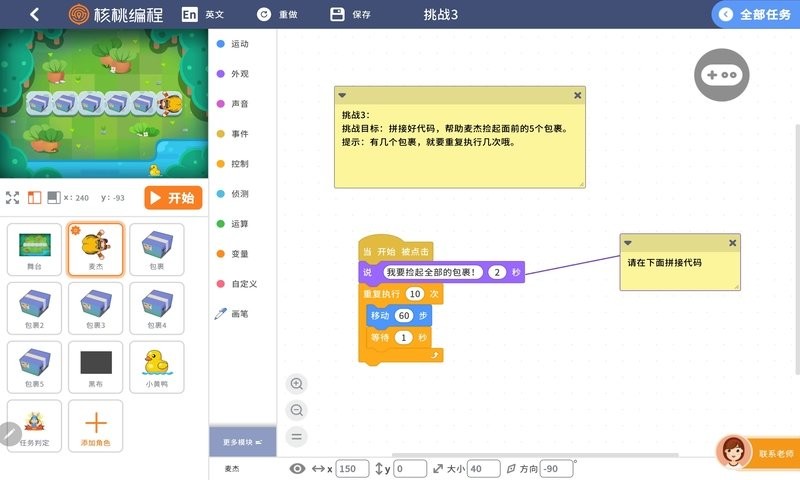Click the back arrow in header

35,15
